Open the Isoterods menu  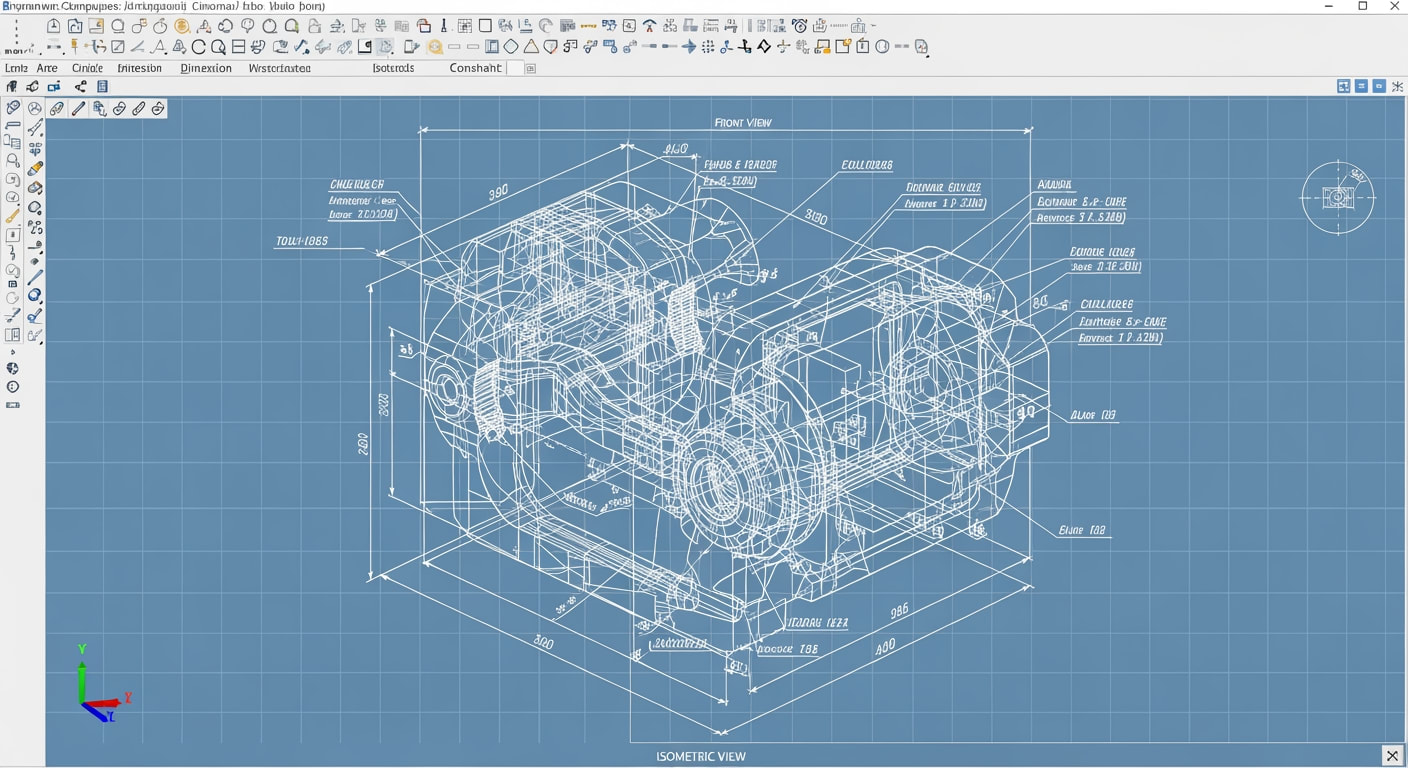click(x=393, y=68)
